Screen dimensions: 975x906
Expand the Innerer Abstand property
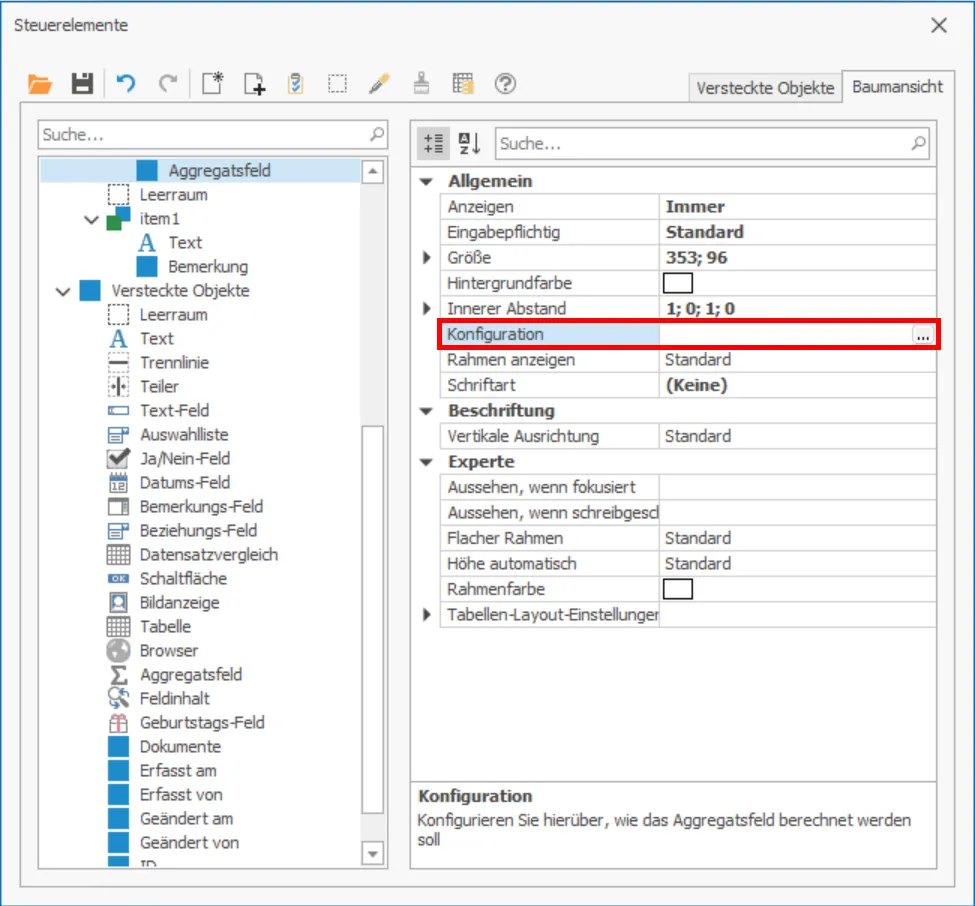[x=427, y=308]
